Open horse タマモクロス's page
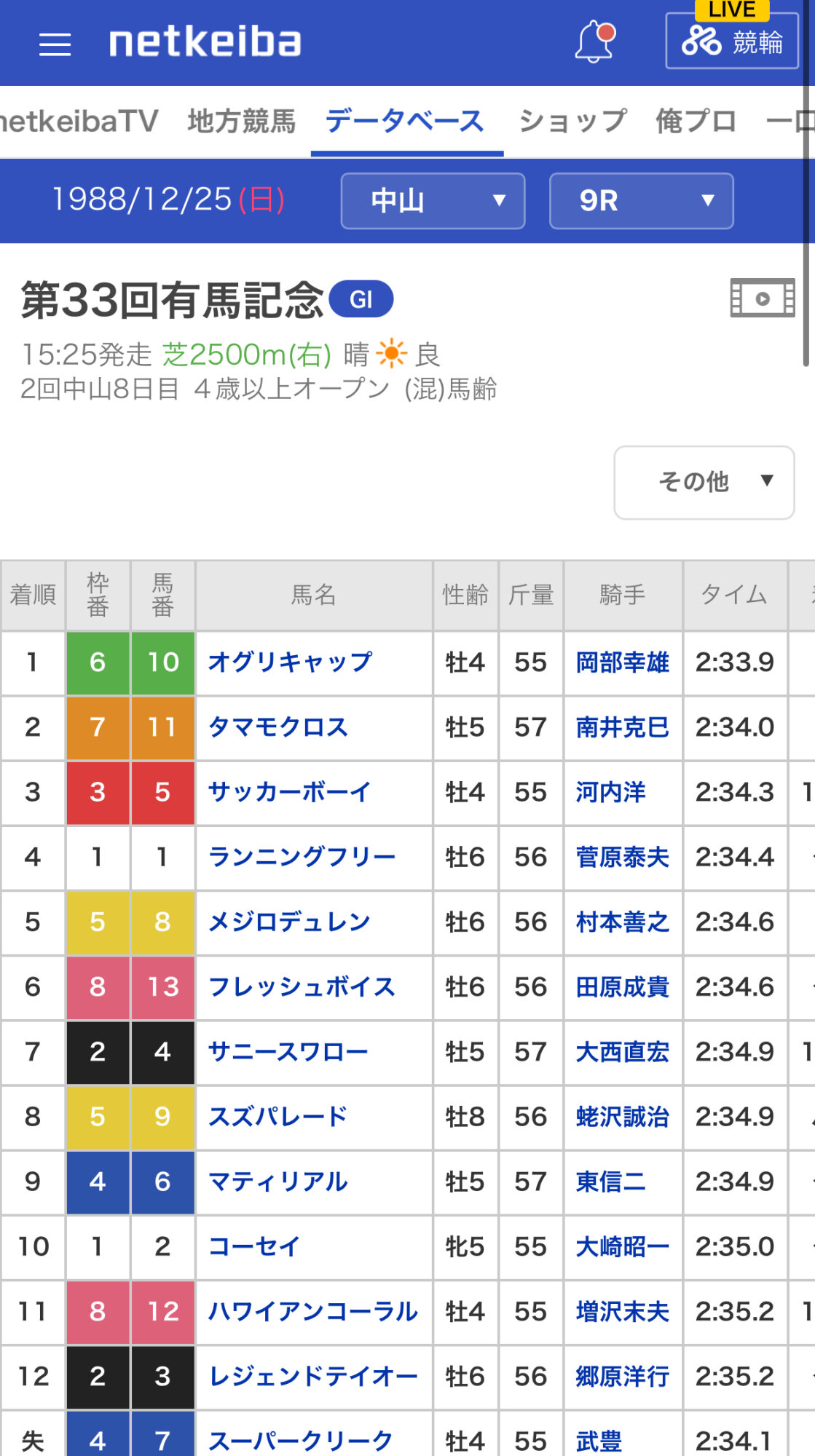 point(278,727)
